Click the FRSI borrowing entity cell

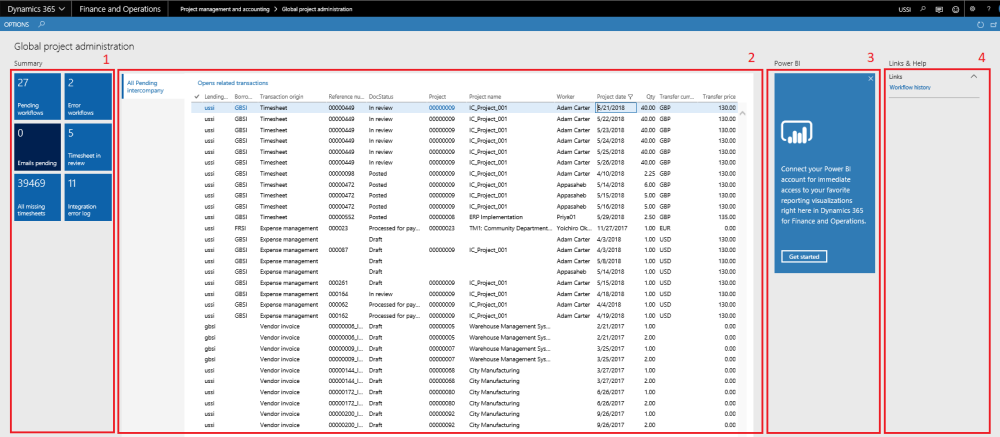click(240, 228)
